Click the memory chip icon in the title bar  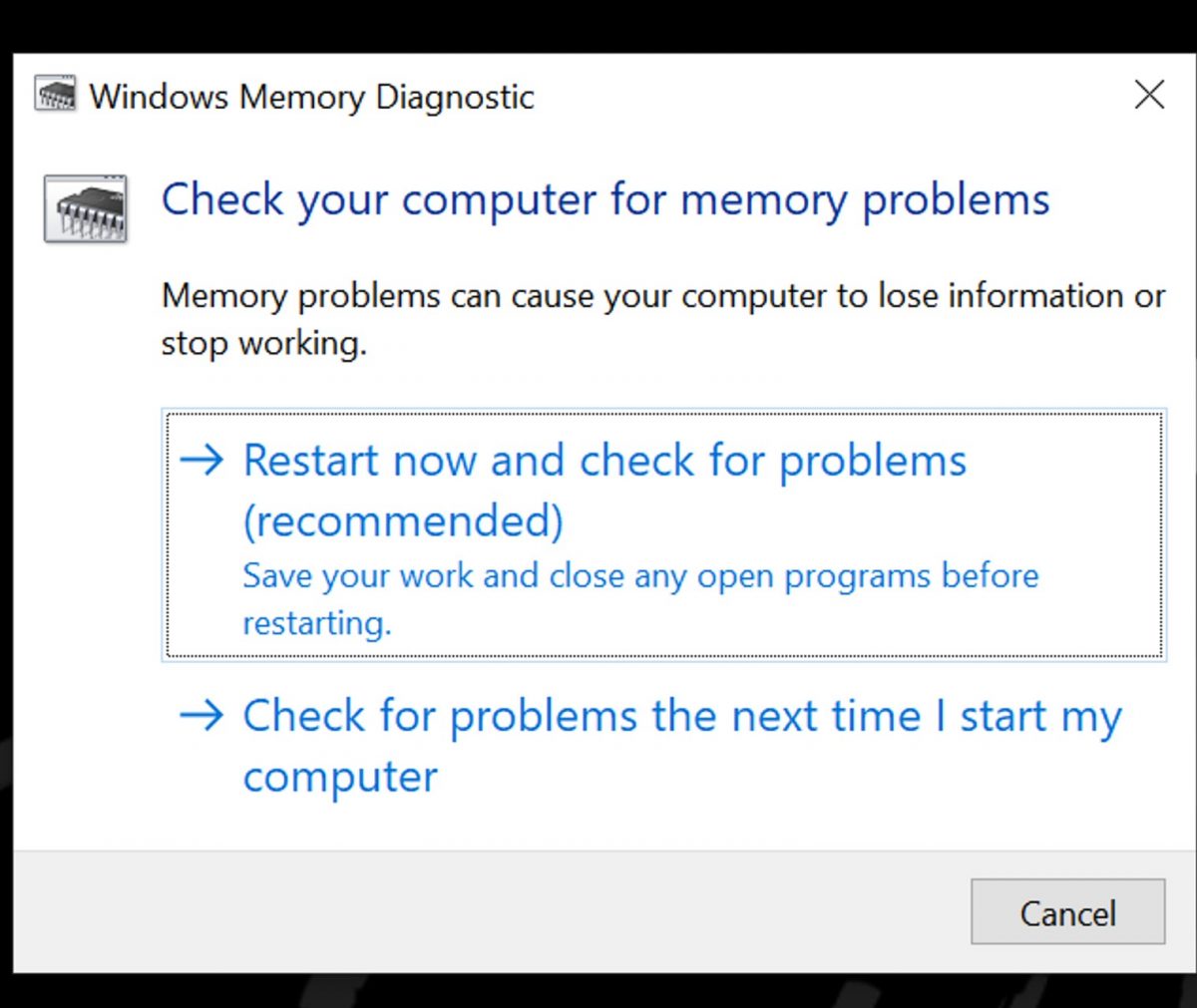tap(56, 95)
